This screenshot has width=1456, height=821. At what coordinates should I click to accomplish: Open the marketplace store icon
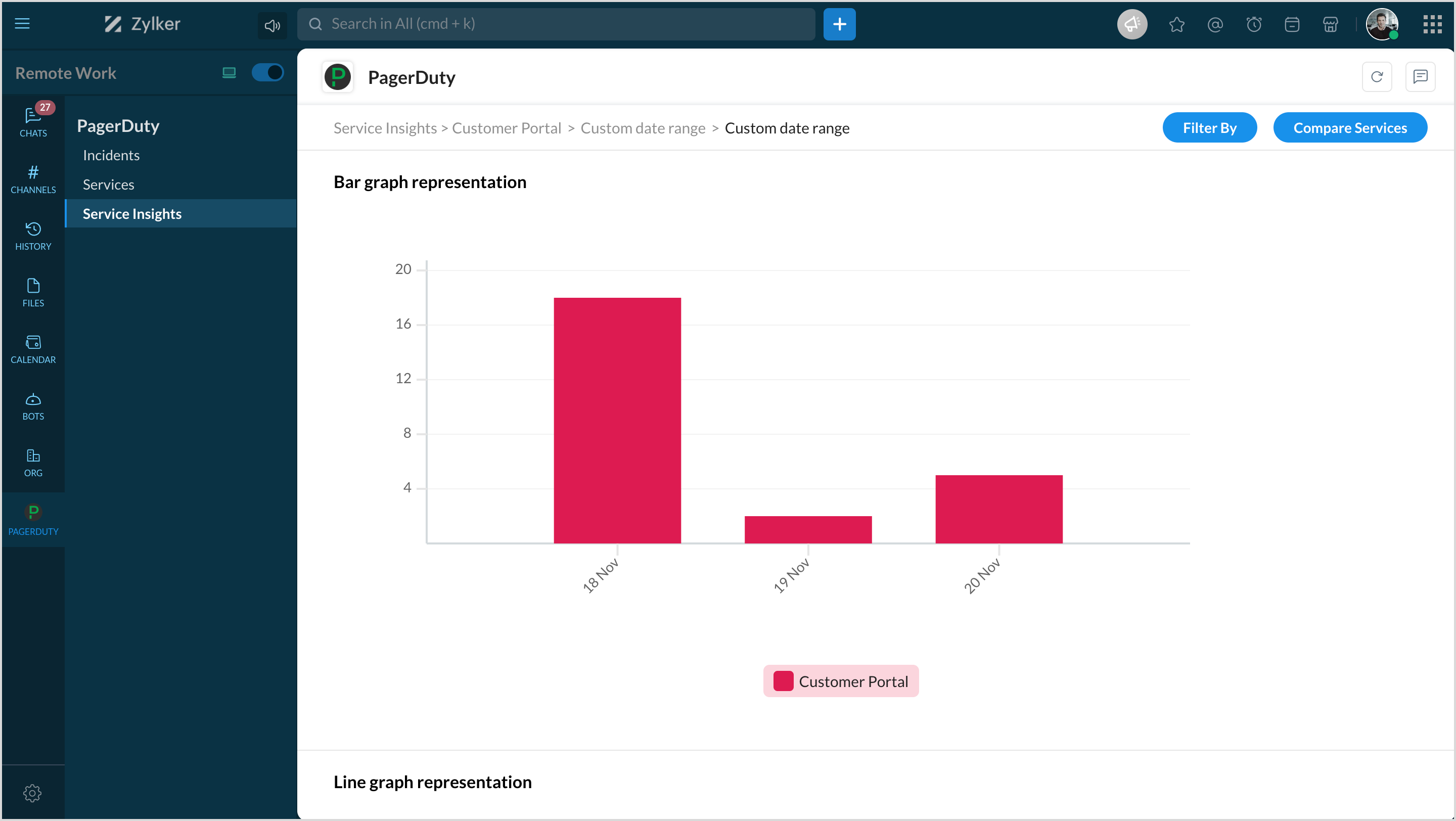(1331, 24)
